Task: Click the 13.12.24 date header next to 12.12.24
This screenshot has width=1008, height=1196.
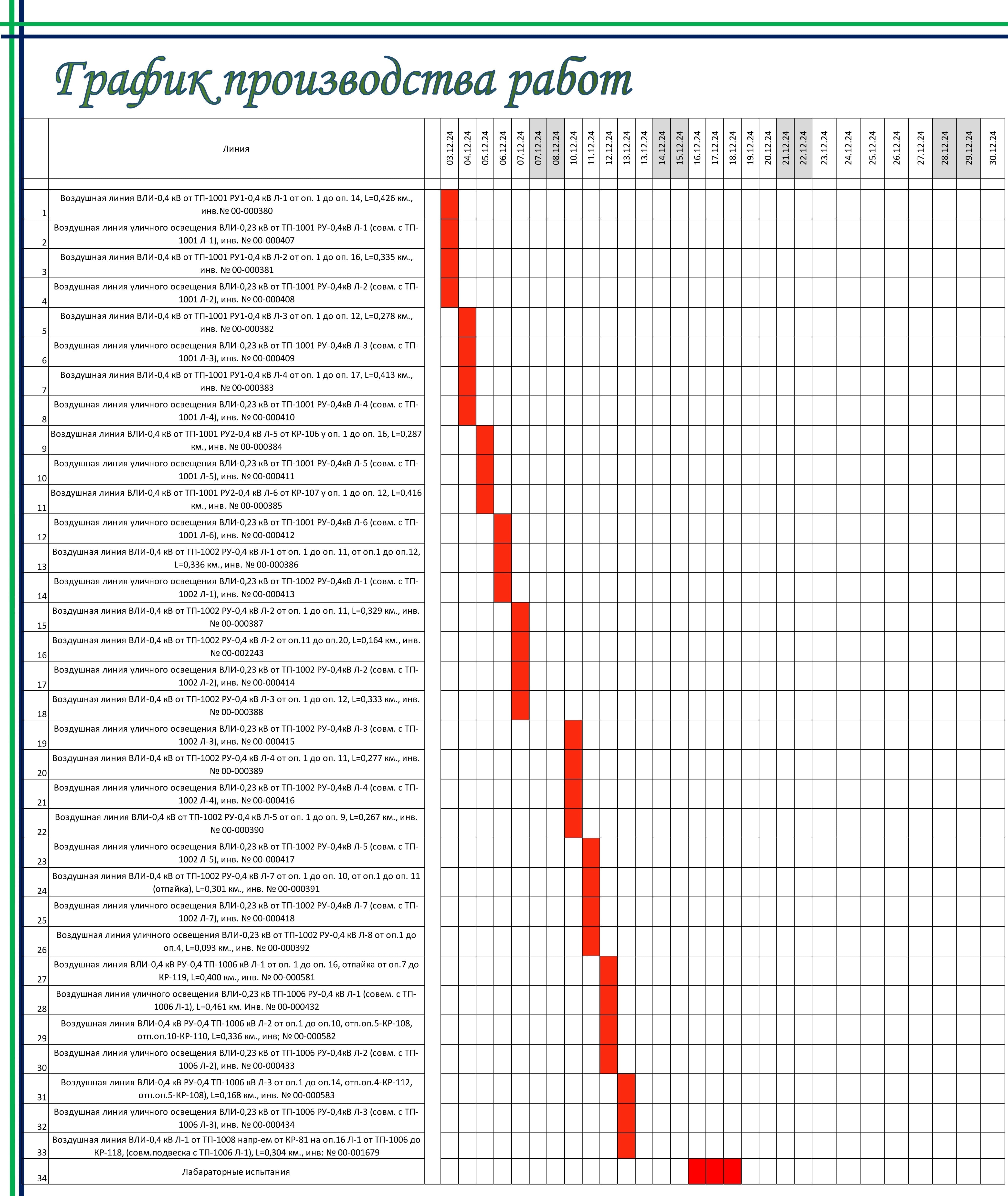Action: (x=627, y=149)
